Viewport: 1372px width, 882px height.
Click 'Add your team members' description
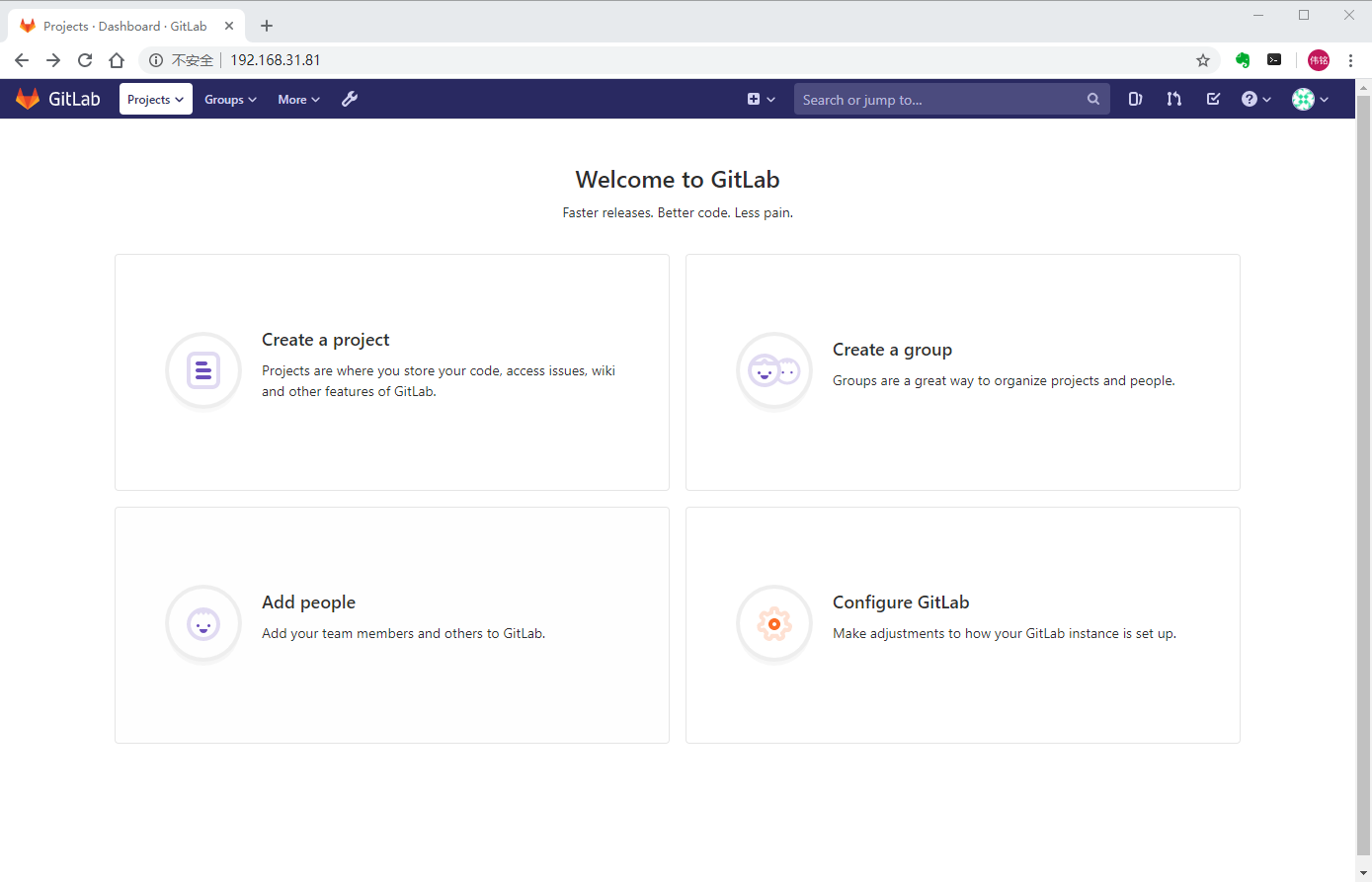click(403, 633)
